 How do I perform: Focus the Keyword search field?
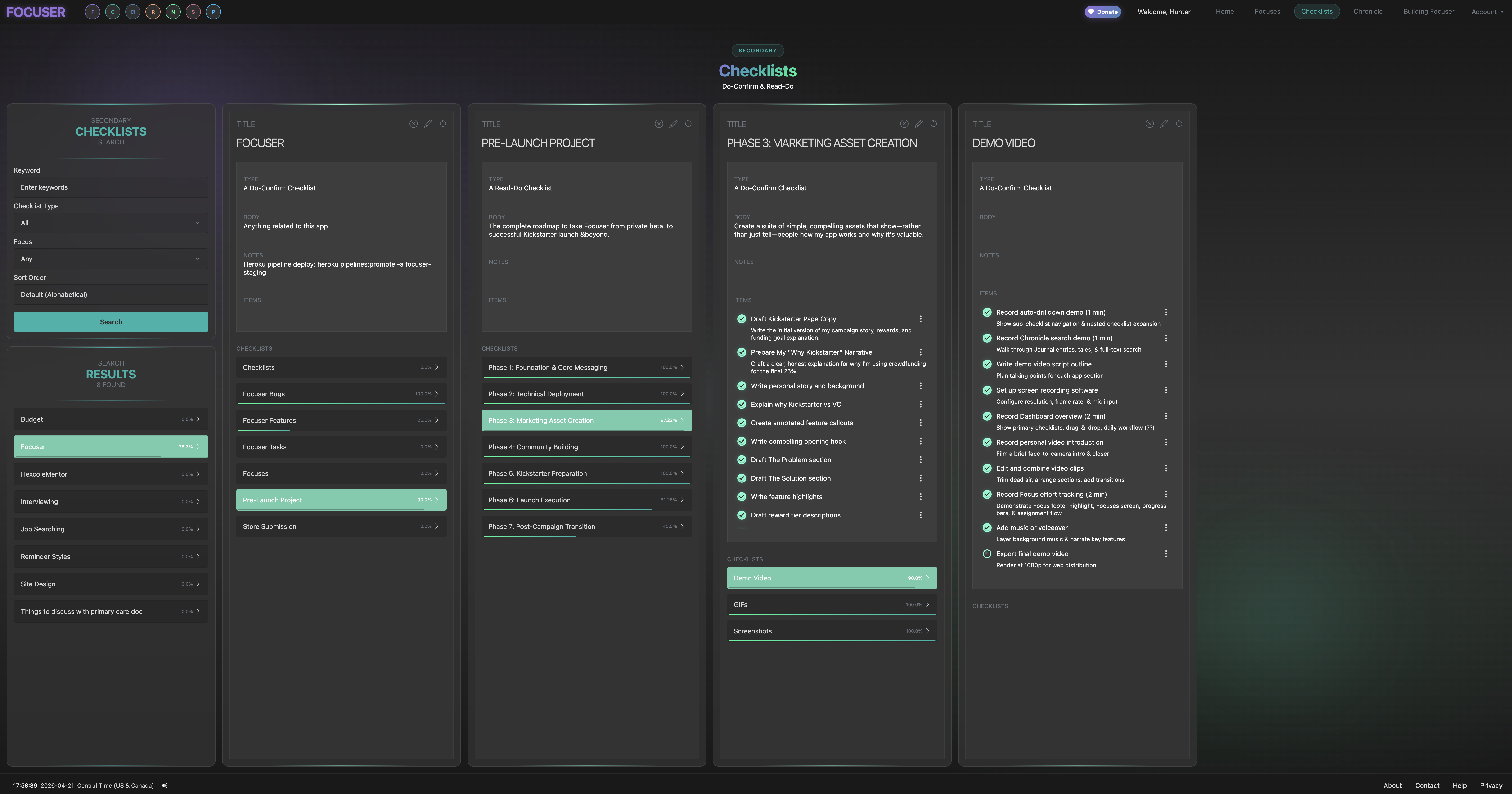click(111, 187)
